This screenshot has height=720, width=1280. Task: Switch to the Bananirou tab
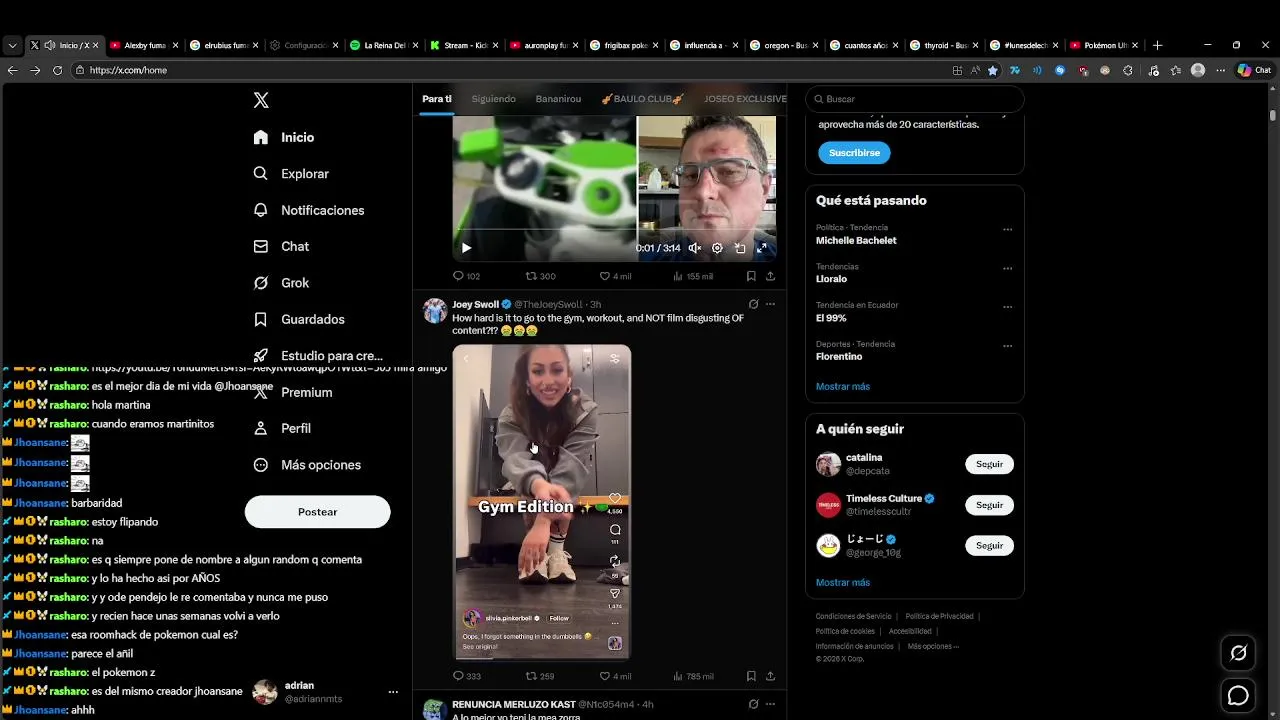click(x=558, y=99)
